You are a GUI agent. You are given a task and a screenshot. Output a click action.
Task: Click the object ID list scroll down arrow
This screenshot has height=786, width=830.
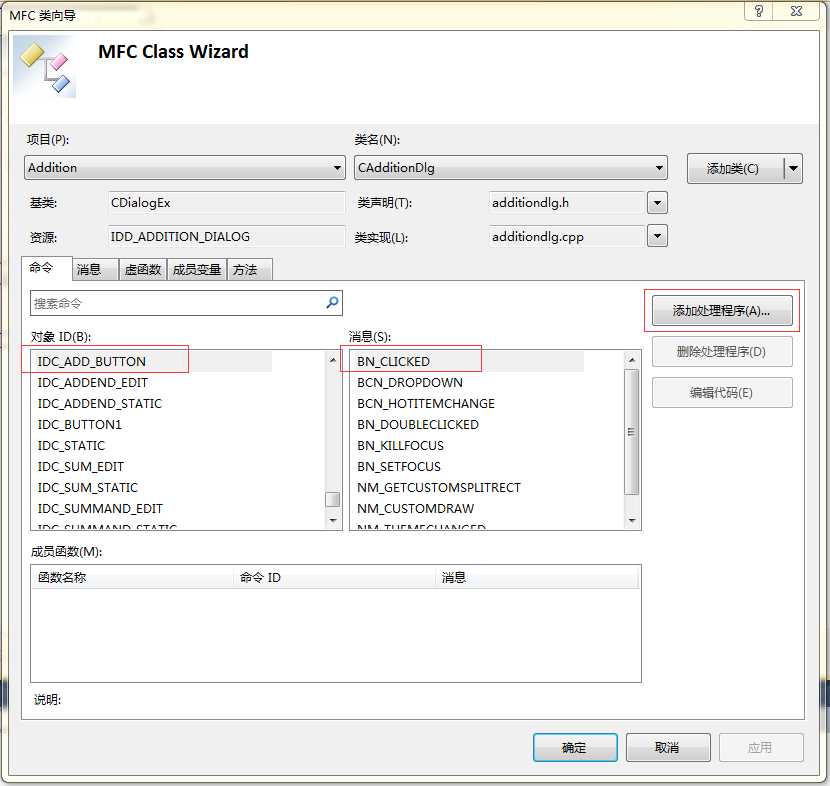(x=333, y=520)
